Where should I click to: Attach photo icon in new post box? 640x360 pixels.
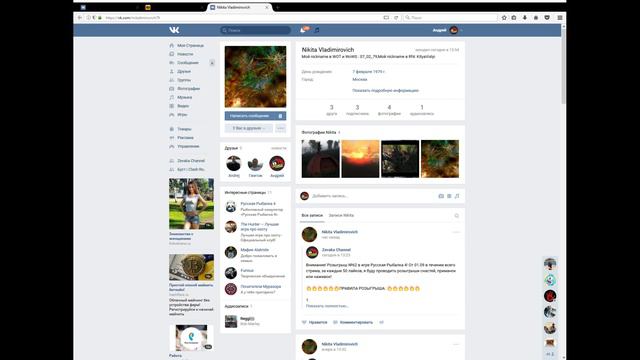tap(441, 196)
